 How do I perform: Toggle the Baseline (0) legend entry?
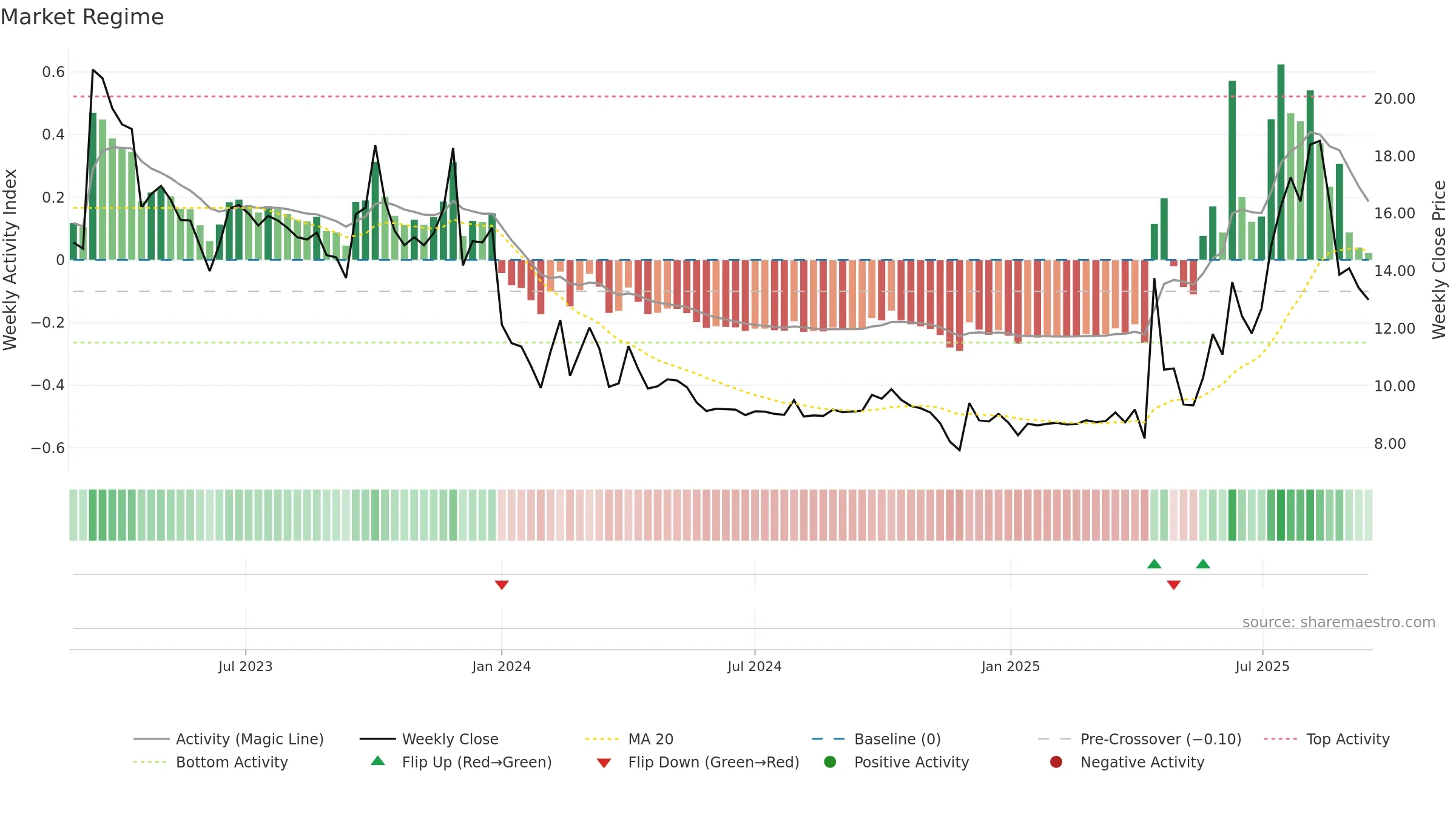(876, 739)
